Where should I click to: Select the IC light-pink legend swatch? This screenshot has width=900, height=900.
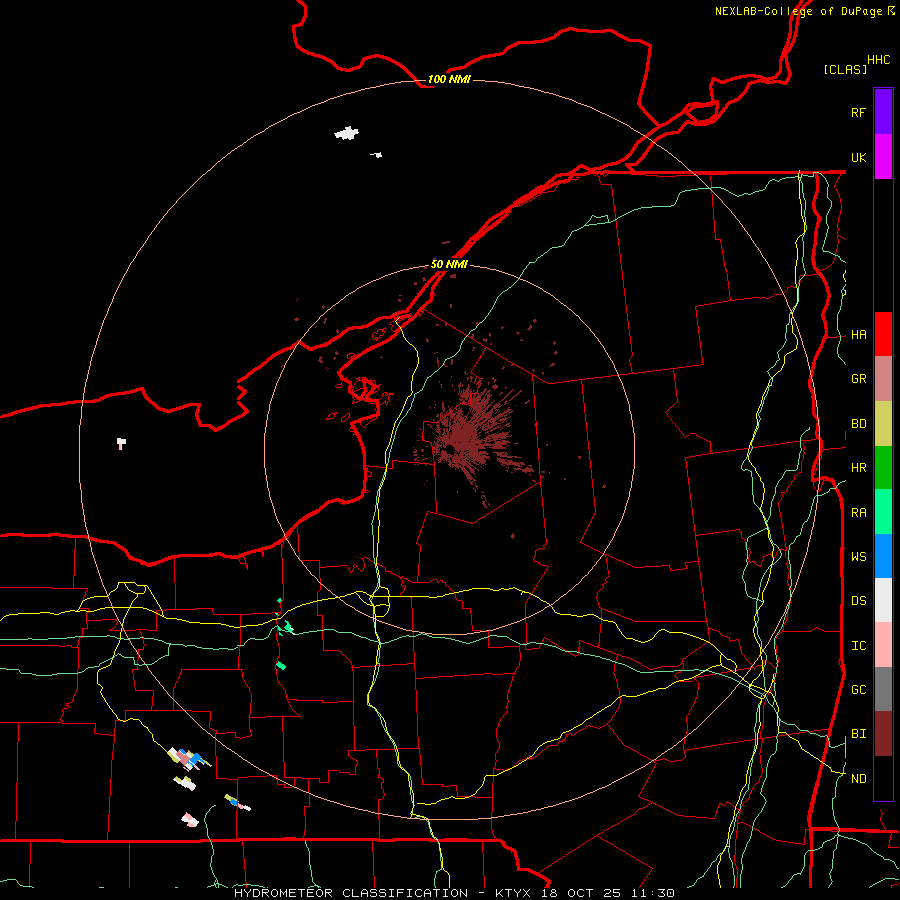click(x=883, y=645)
